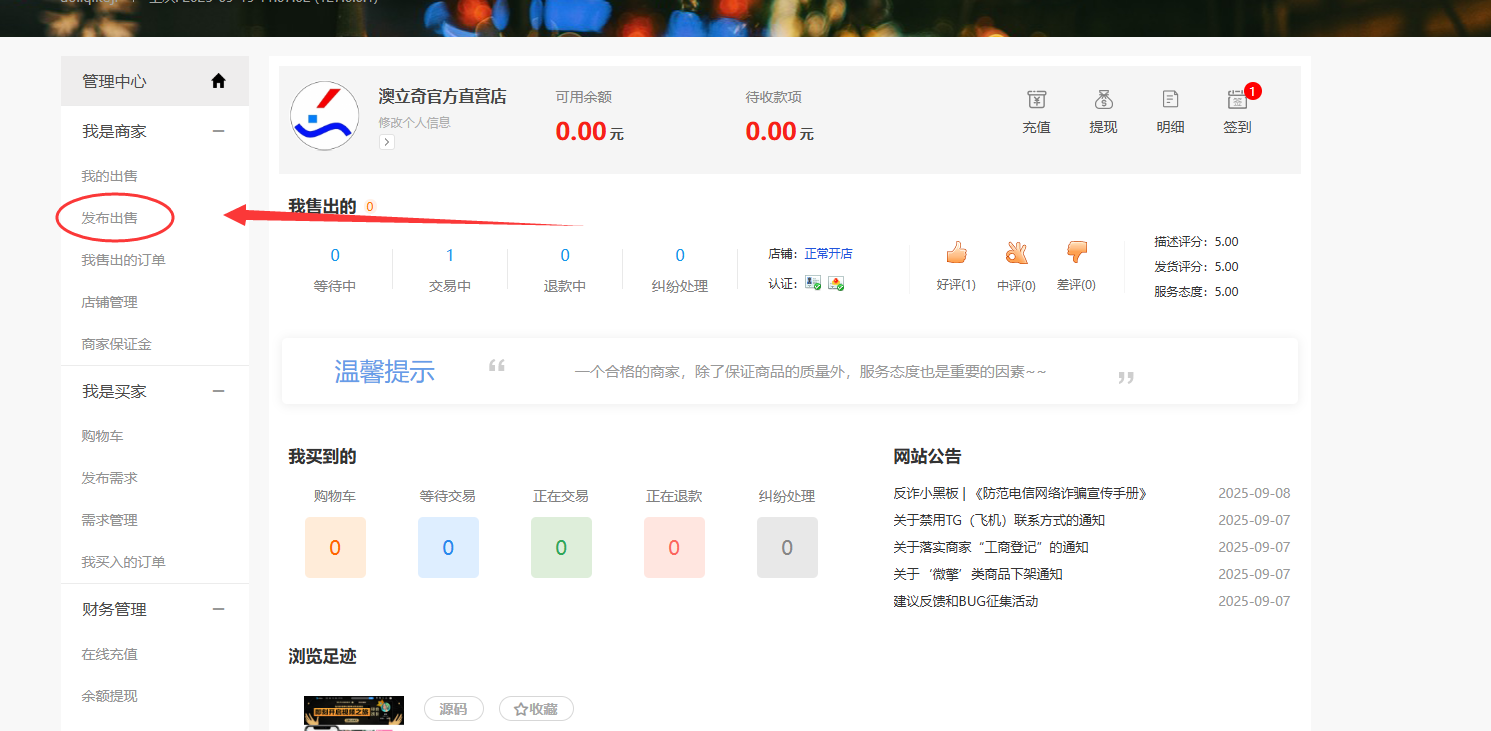Screen dimensions: 1491x731
Task: Collapse the 财务管理 section
Action: [218, 609]
